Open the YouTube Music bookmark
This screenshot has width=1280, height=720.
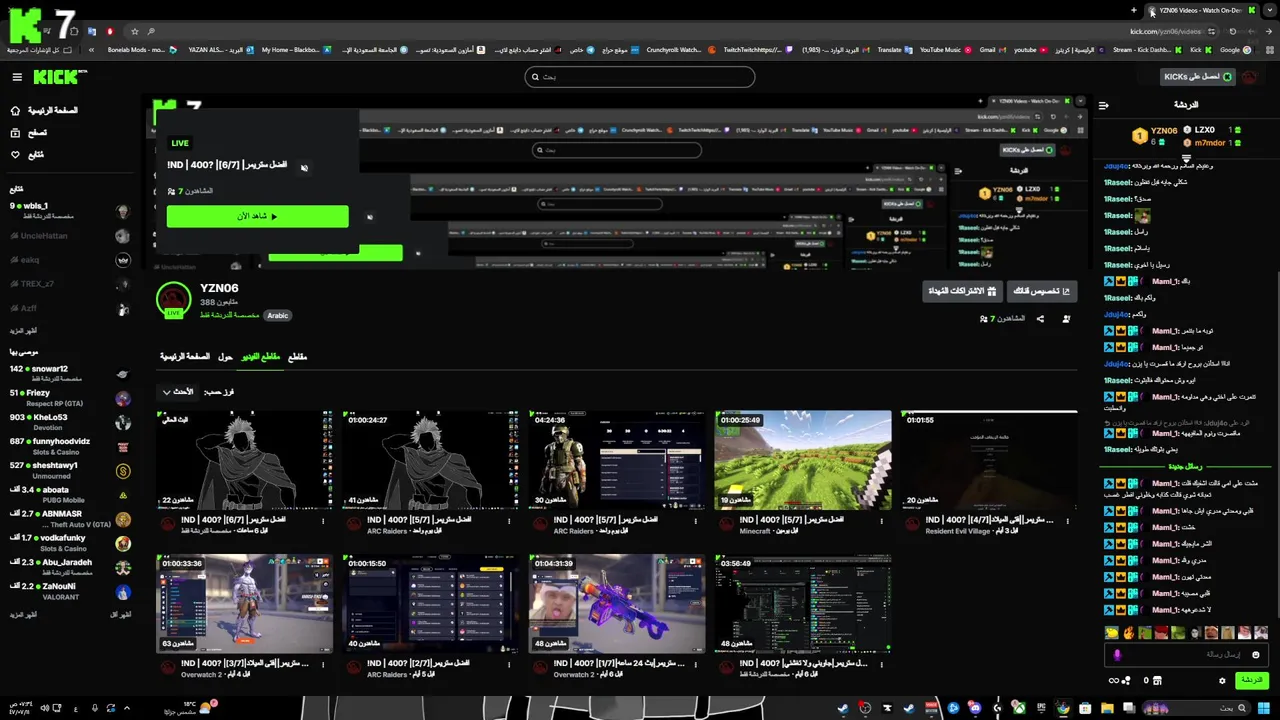946,49
